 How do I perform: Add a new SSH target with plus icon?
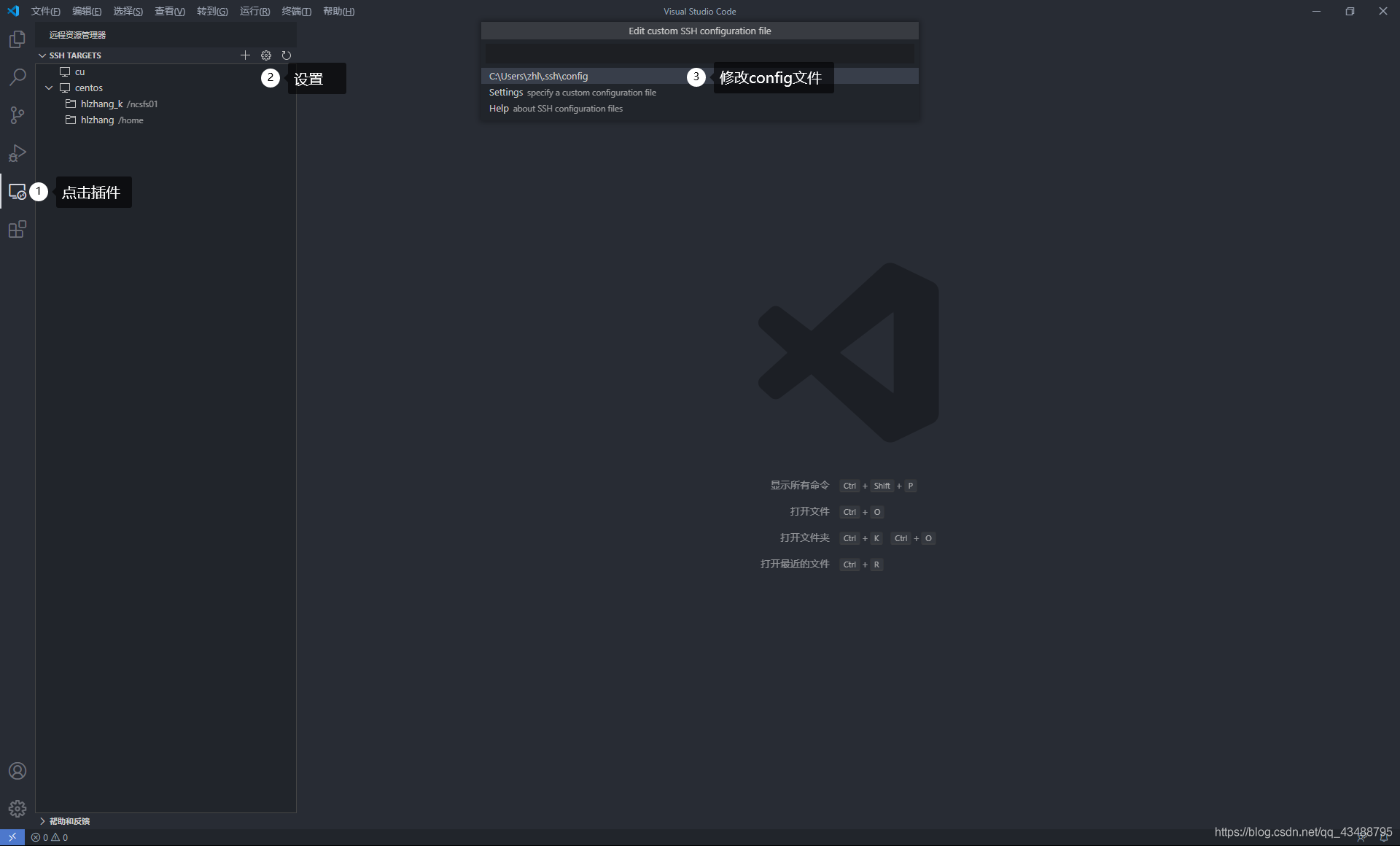pyautogui.click(x=245, y=55)
